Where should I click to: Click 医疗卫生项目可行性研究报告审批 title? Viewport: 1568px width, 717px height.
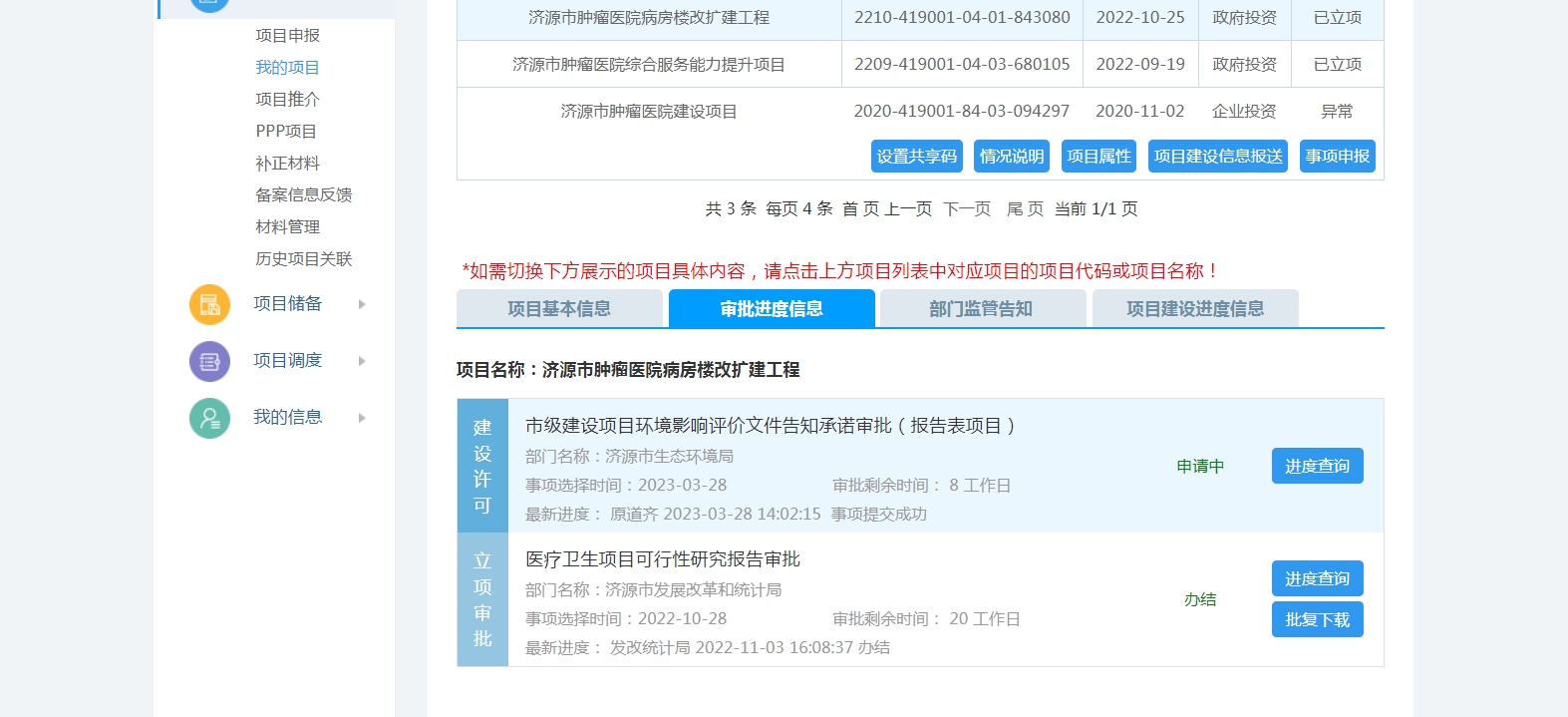[x=663, y=559]
